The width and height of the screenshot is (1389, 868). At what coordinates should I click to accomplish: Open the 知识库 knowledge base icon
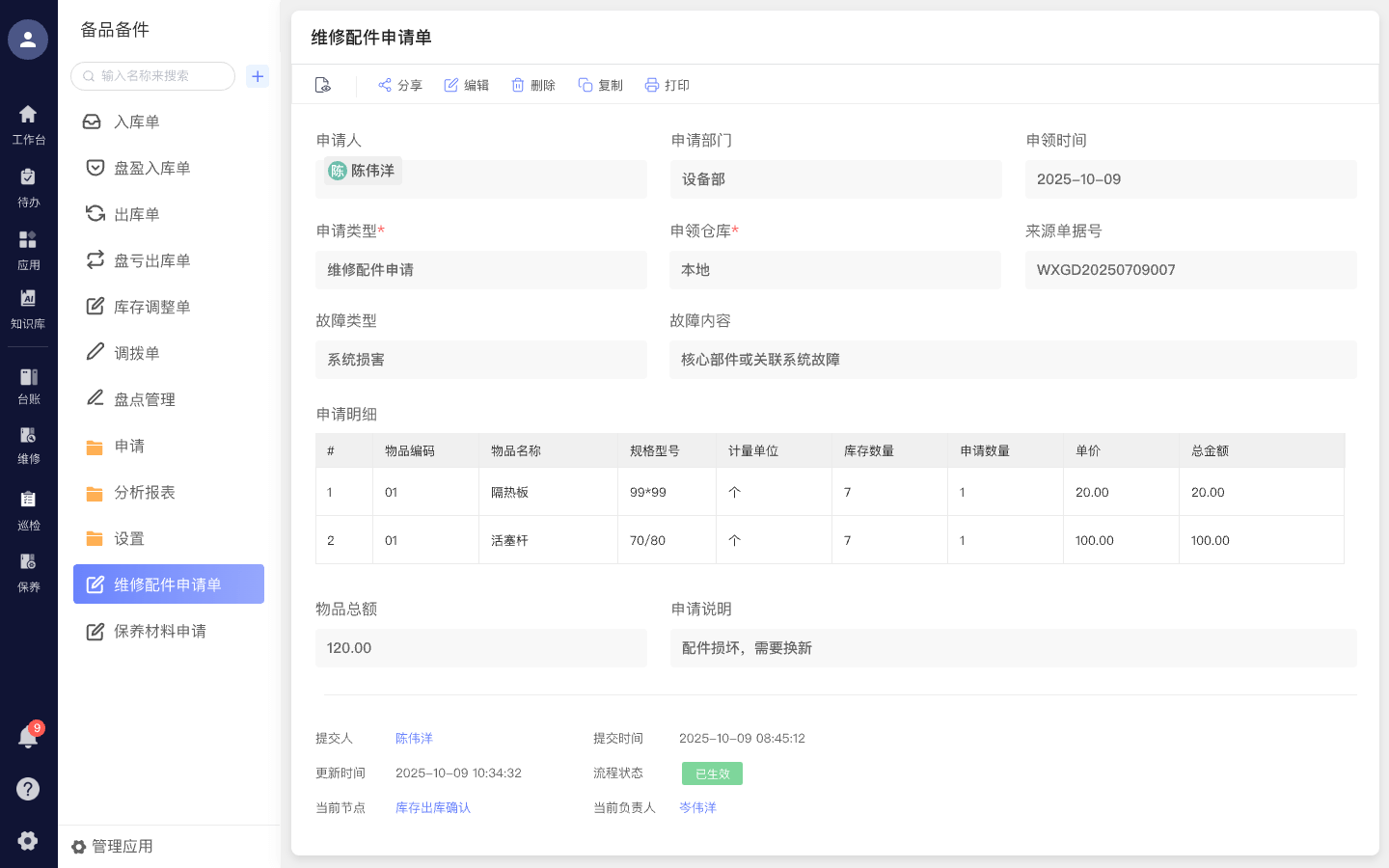click(x=28, y=310)
